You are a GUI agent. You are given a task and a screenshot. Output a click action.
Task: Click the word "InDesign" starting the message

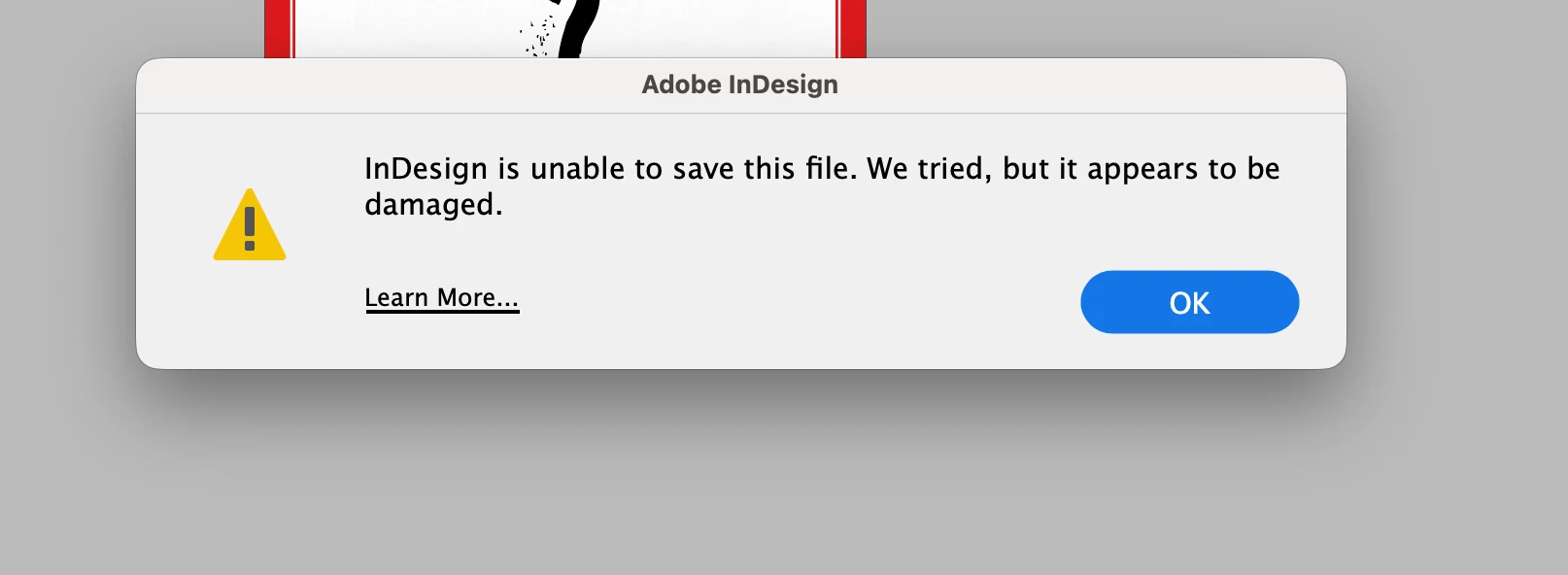[x=426, y=169]
